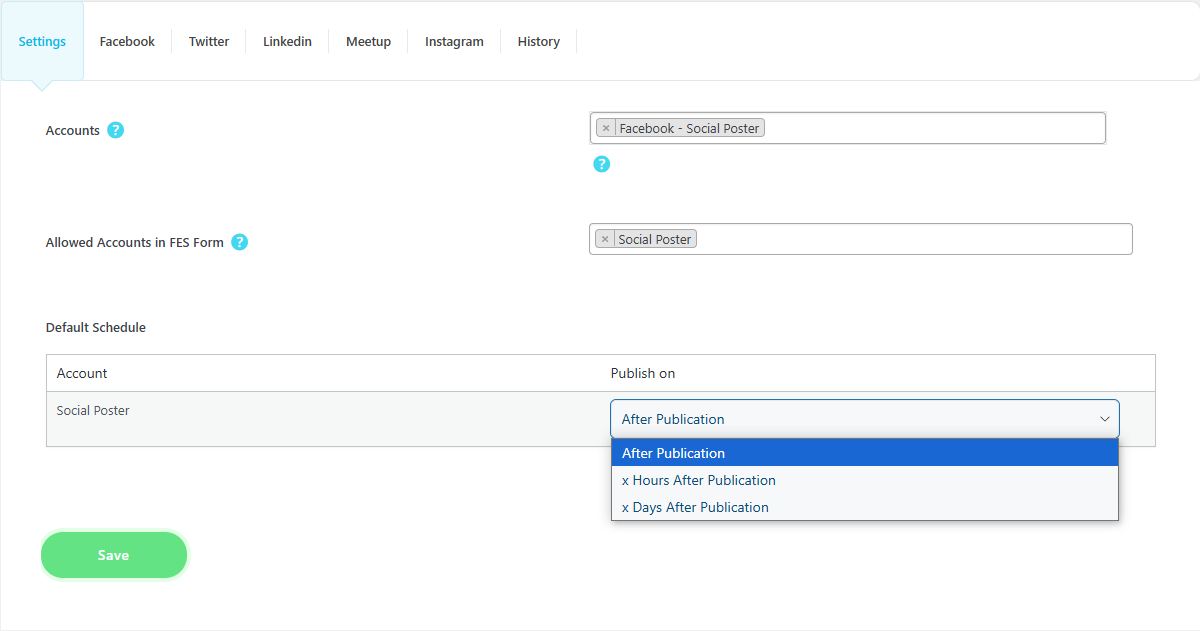Open the Meetup tab
The image size is (1200, 631).
click(368, 42)
